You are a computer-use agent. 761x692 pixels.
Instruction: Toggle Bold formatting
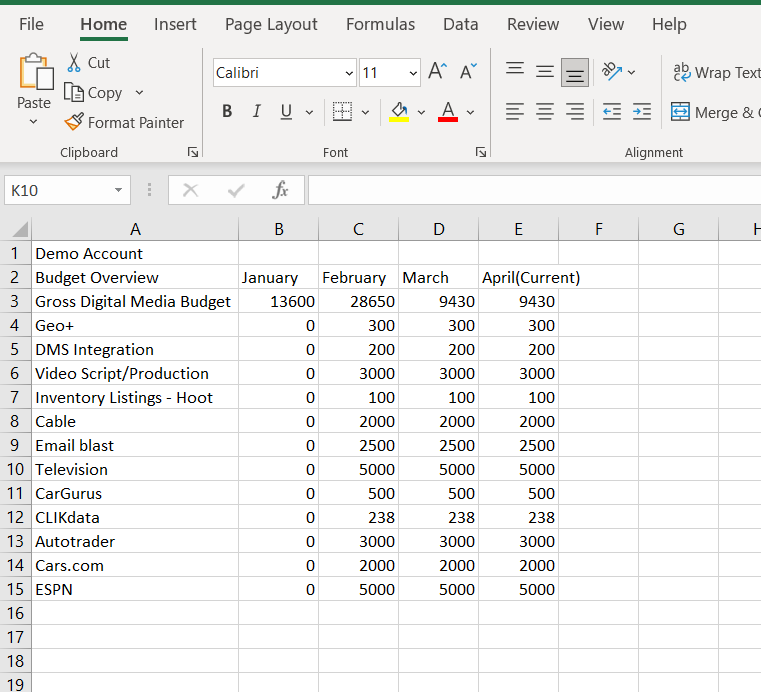click(227, 112)
